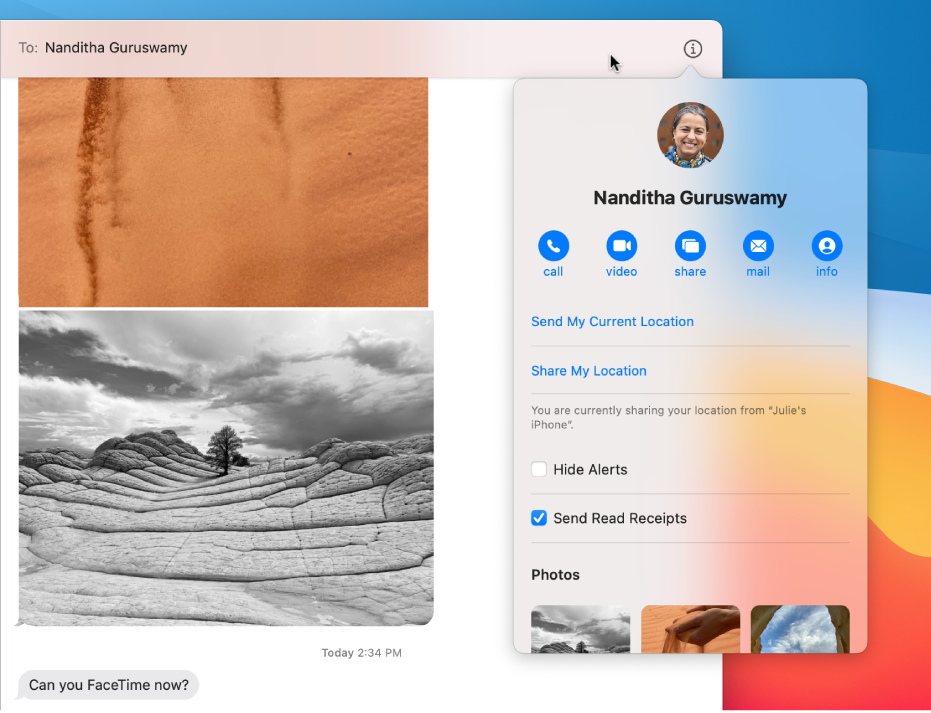Close the details popover via info button
This screenshot has width=931, height=713.
[x=693, y=49]
